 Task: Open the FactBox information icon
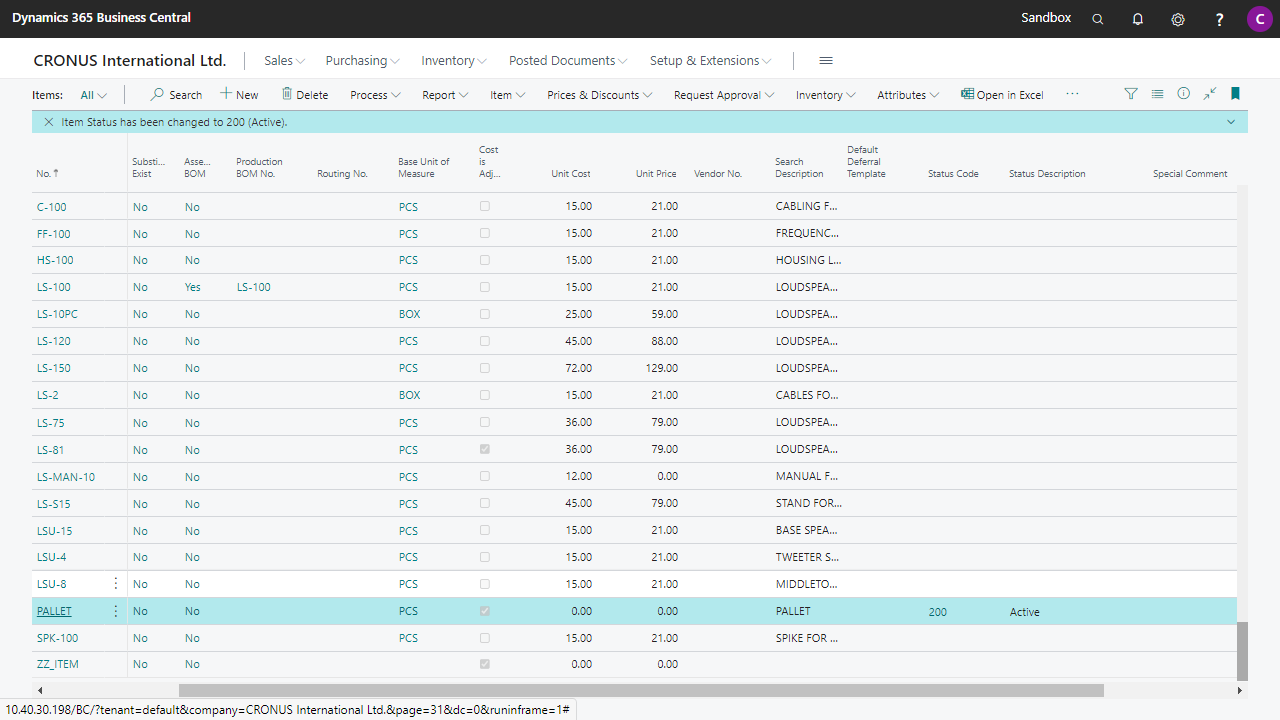[1183, 94]
